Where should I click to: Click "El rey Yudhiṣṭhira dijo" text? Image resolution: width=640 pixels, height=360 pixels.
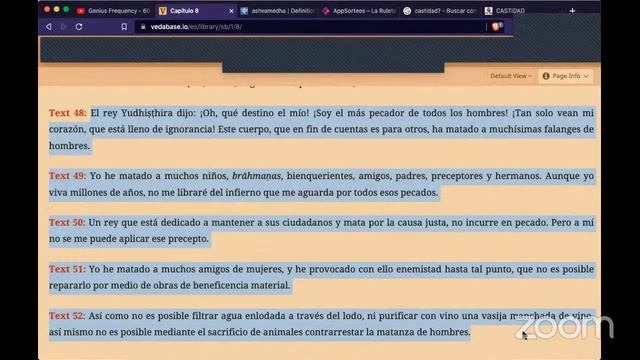coord(143,113)
